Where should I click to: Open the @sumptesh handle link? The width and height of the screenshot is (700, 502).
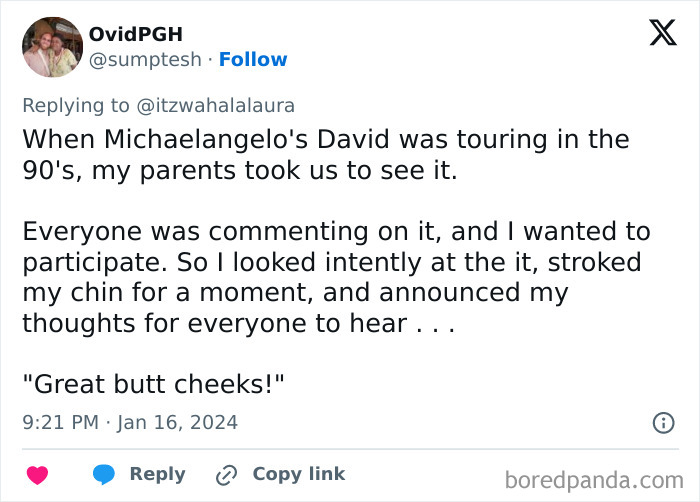tap(145, 60)
